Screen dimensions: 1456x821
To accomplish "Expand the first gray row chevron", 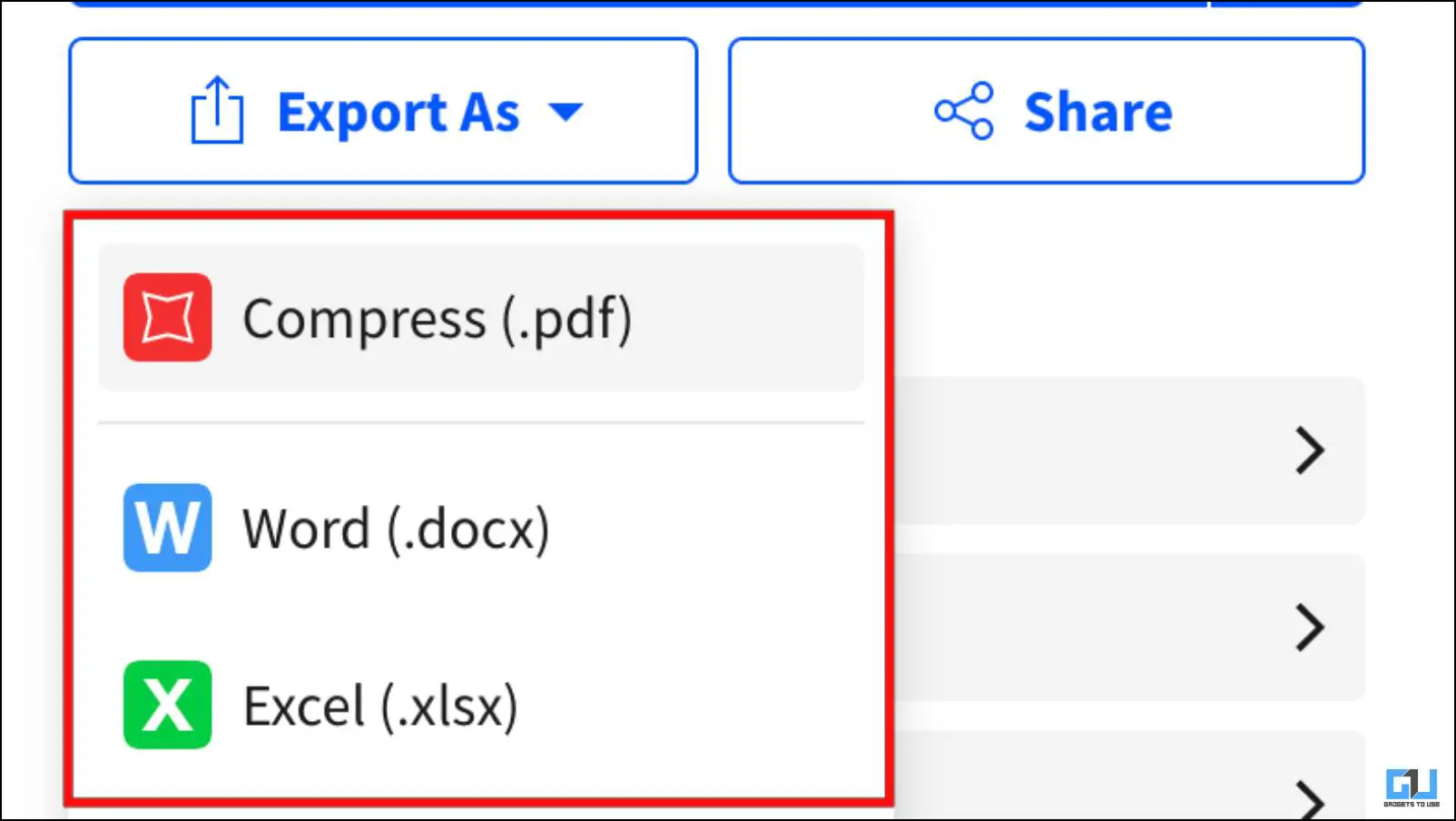I will 1309,450.
